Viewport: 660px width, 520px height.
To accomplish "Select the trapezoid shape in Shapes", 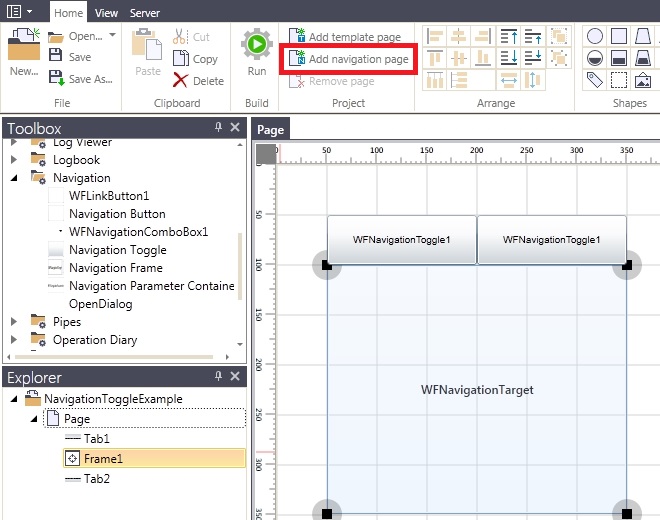I will [645, 36].
